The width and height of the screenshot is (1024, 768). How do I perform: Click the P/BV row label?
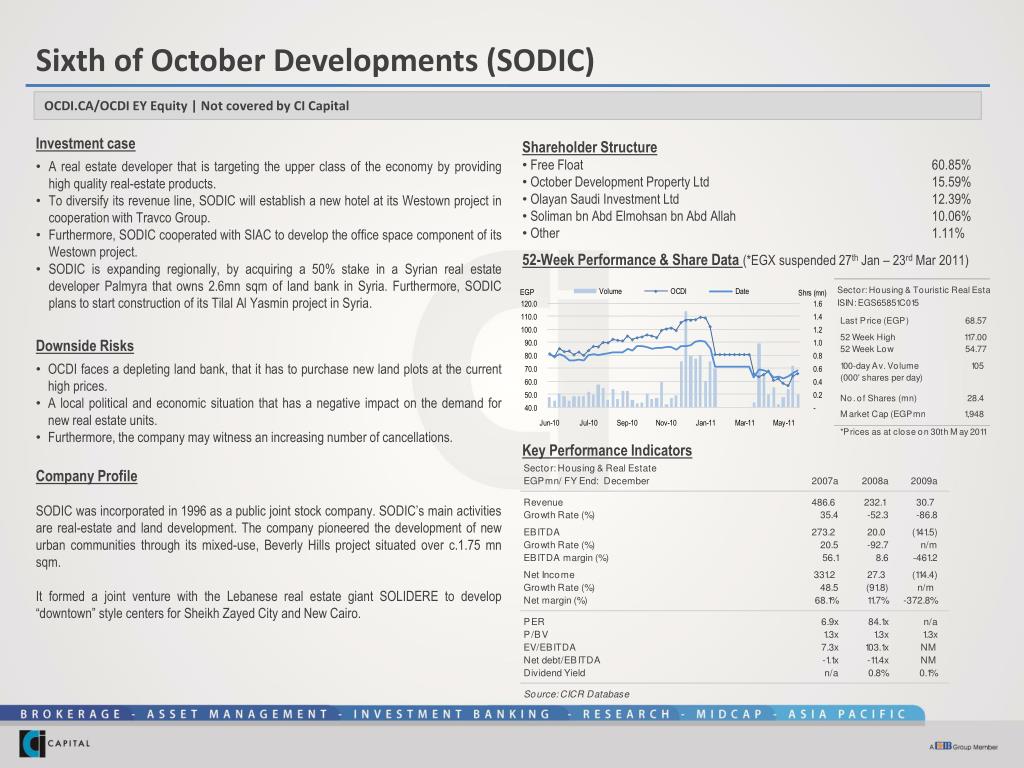click(x=536, y=634)
